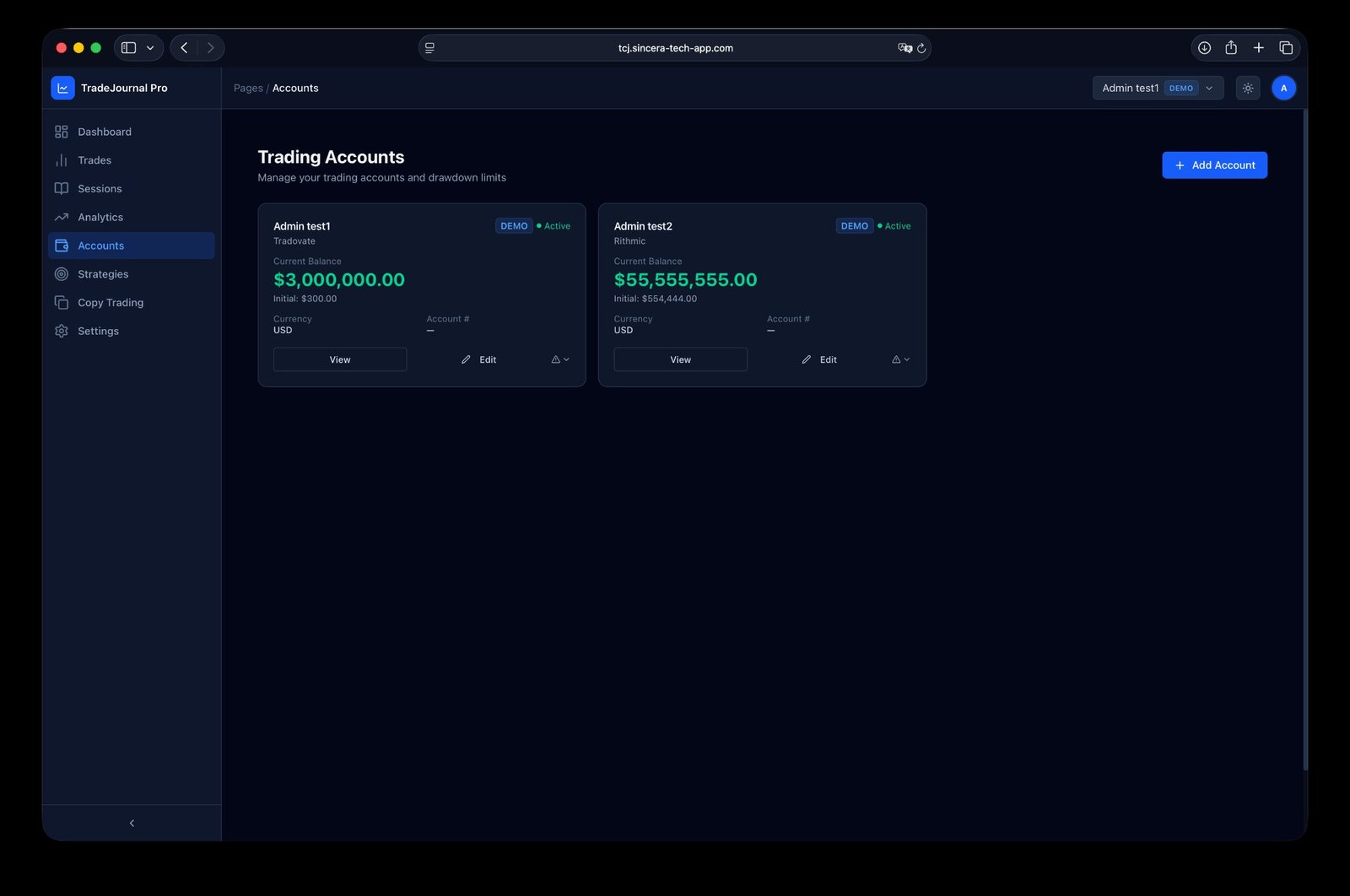Screen dimensions: 1350x896
Task: Toggle light/dark theme sun icon
Action: [x=1247, y=88]
